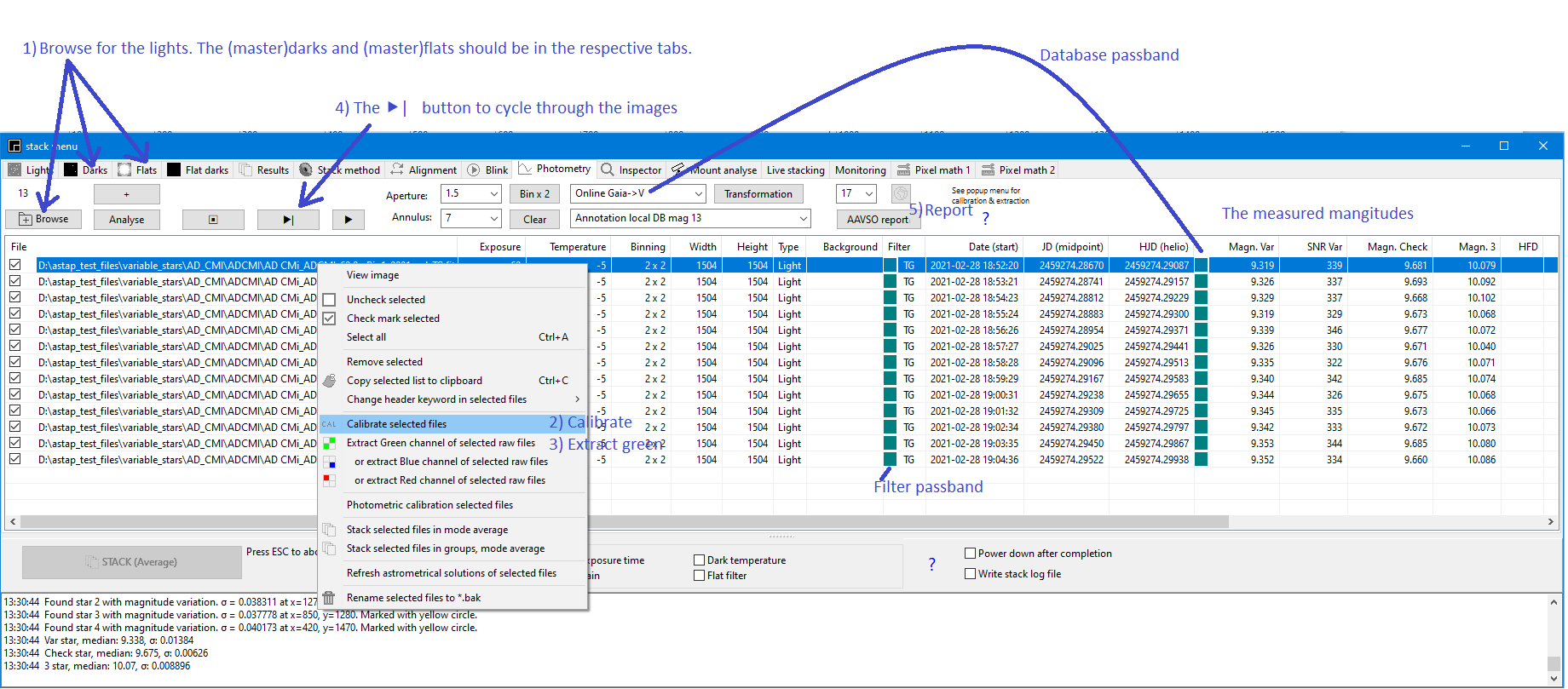The image size is (1568, 689).
Task: Click the step-forward image cycle button
Action: (x=288, y=220)
